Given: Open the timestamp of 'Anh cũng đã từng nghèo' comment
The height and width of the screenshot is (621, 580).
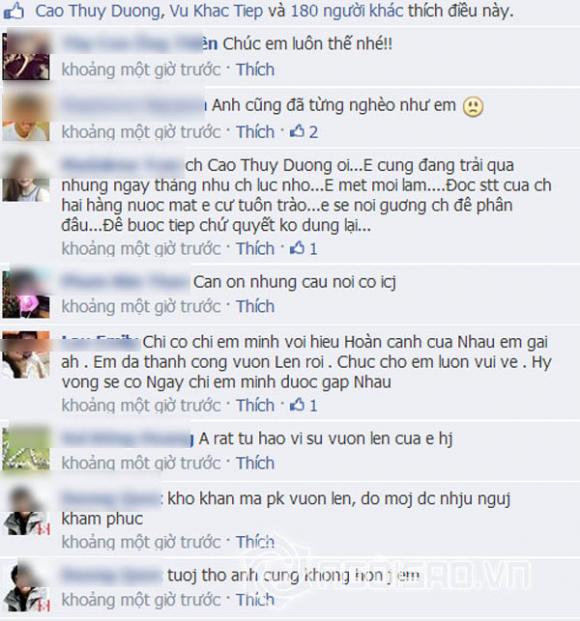Looking at the screenshot, I should tap(141, 132).
